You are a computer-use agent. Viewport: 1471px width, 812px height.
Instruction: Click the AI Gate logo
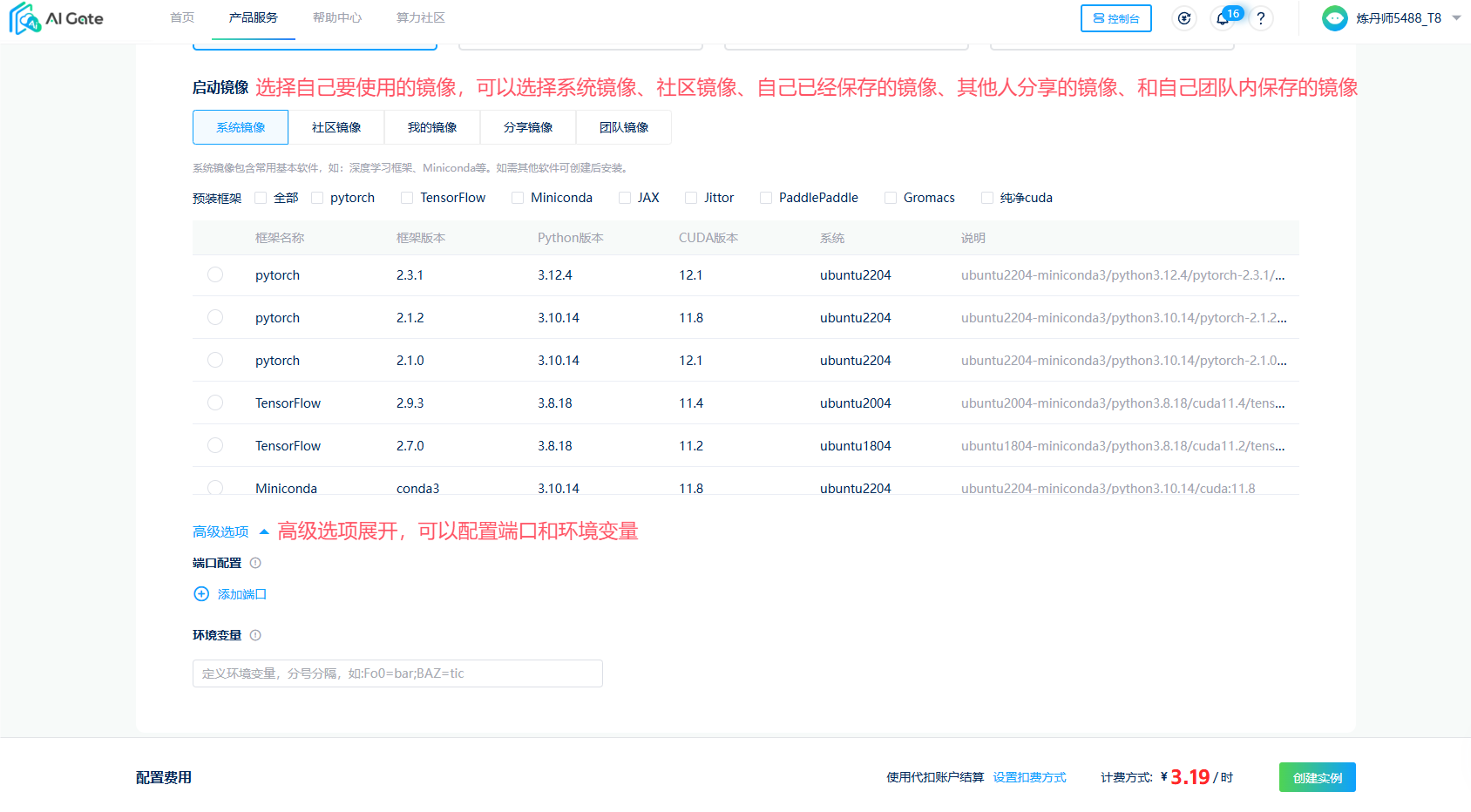pyautogui.click(x=57, y=18)
